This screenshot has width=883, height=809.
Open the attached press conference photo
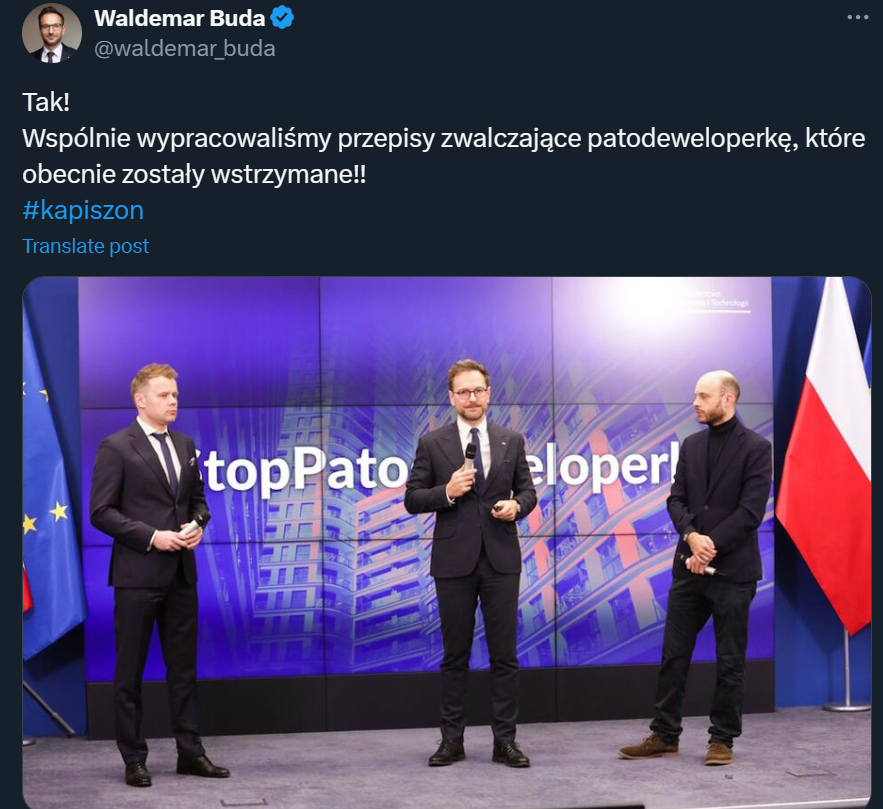(447, 543)
